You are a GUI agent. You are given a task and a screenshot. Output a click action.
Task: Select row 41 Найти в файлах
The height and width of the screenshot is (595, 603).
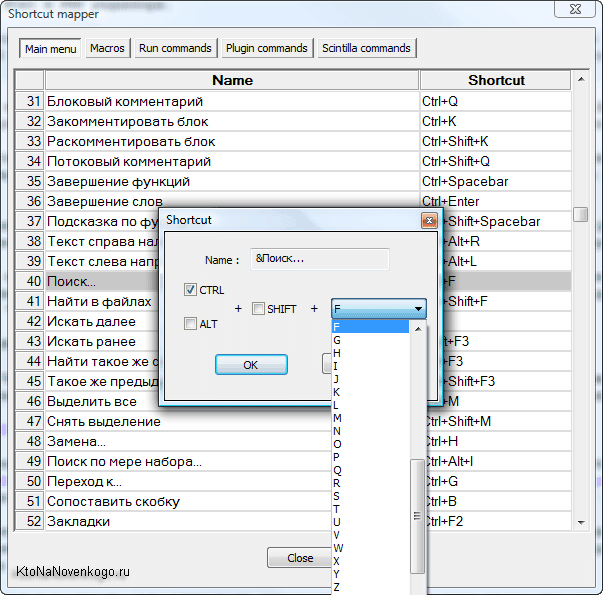tap(102, 302)
